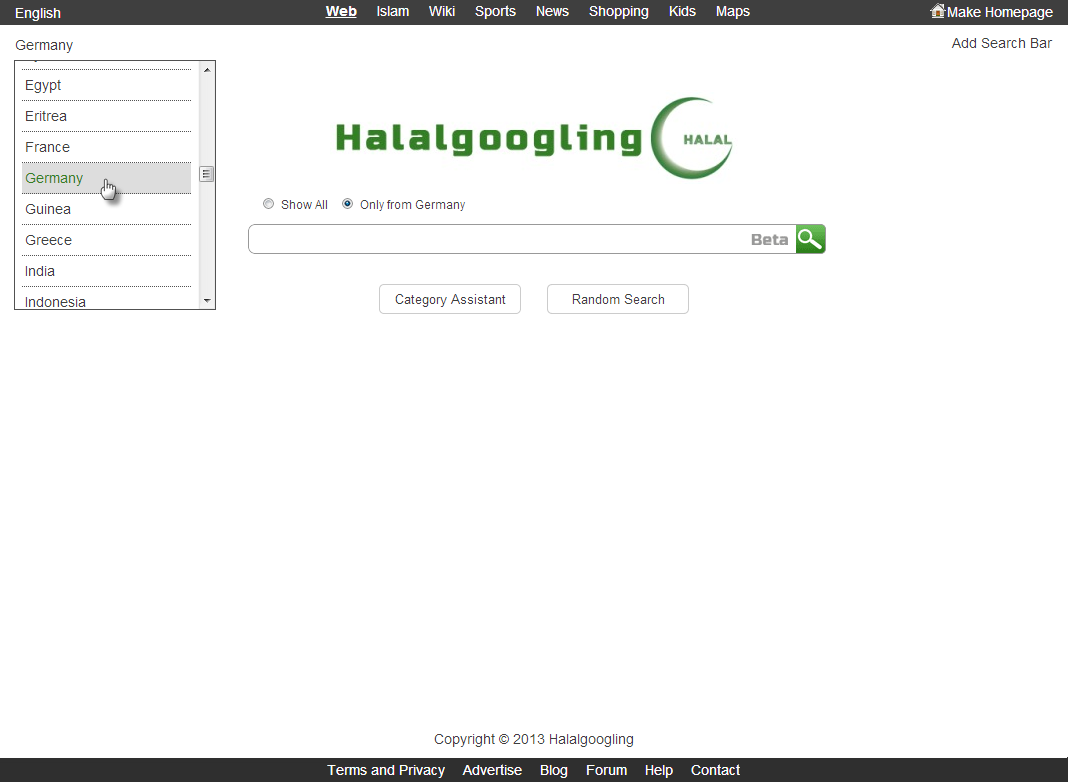Choose Eritrea in the country list
The image size is (1068, 782).
pos(106,116)
